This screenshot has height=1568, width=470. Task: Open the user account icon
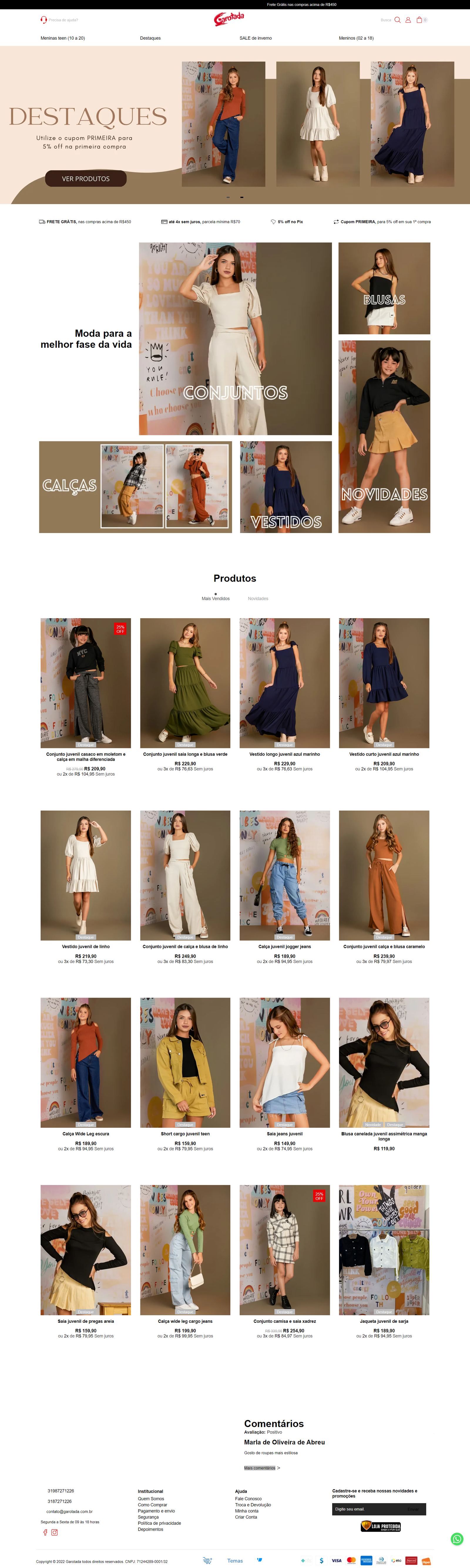(x=408, y=20)
